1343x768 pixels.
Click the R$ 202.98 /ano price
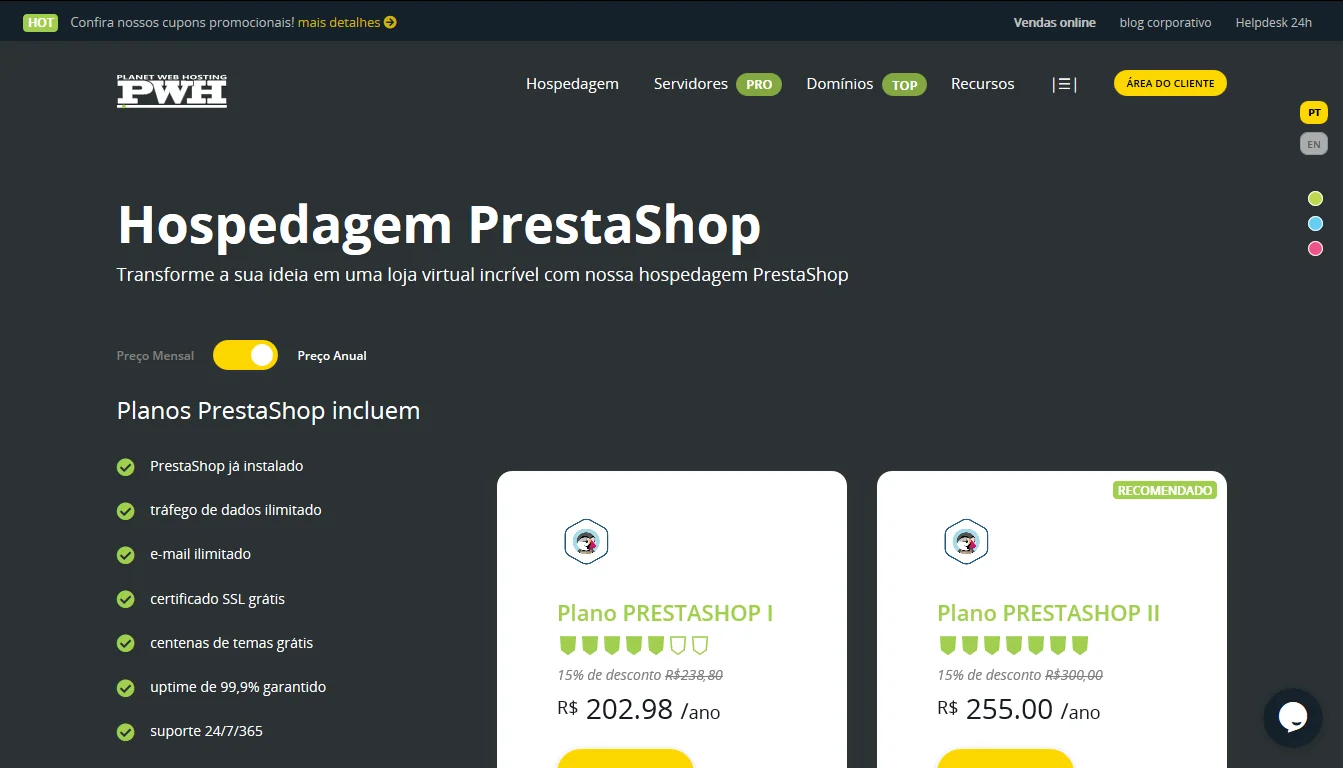(x=639, y=710)
